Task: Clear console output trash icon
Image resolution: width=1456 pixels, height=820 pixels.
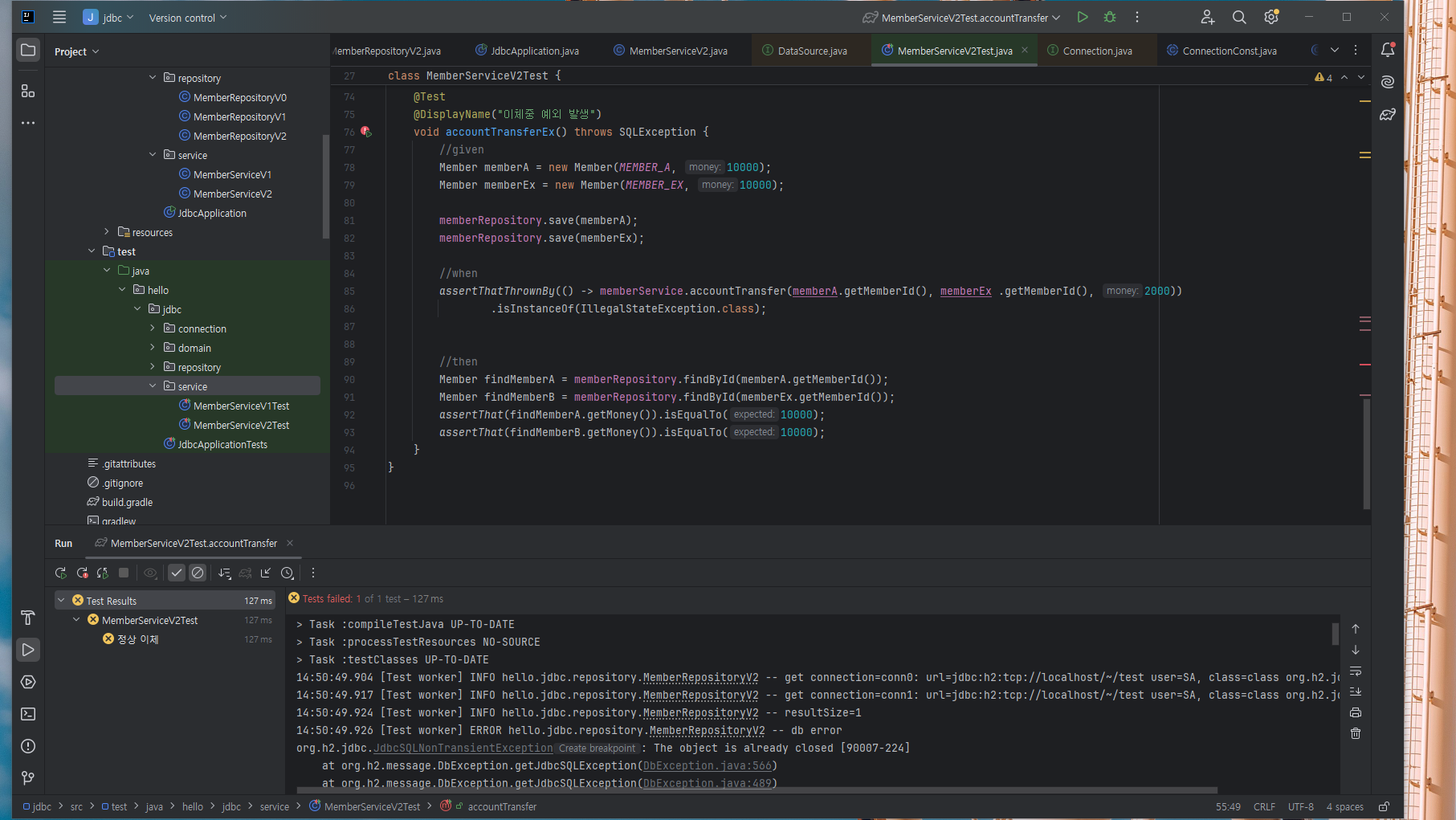Action: pos(1356,733)
